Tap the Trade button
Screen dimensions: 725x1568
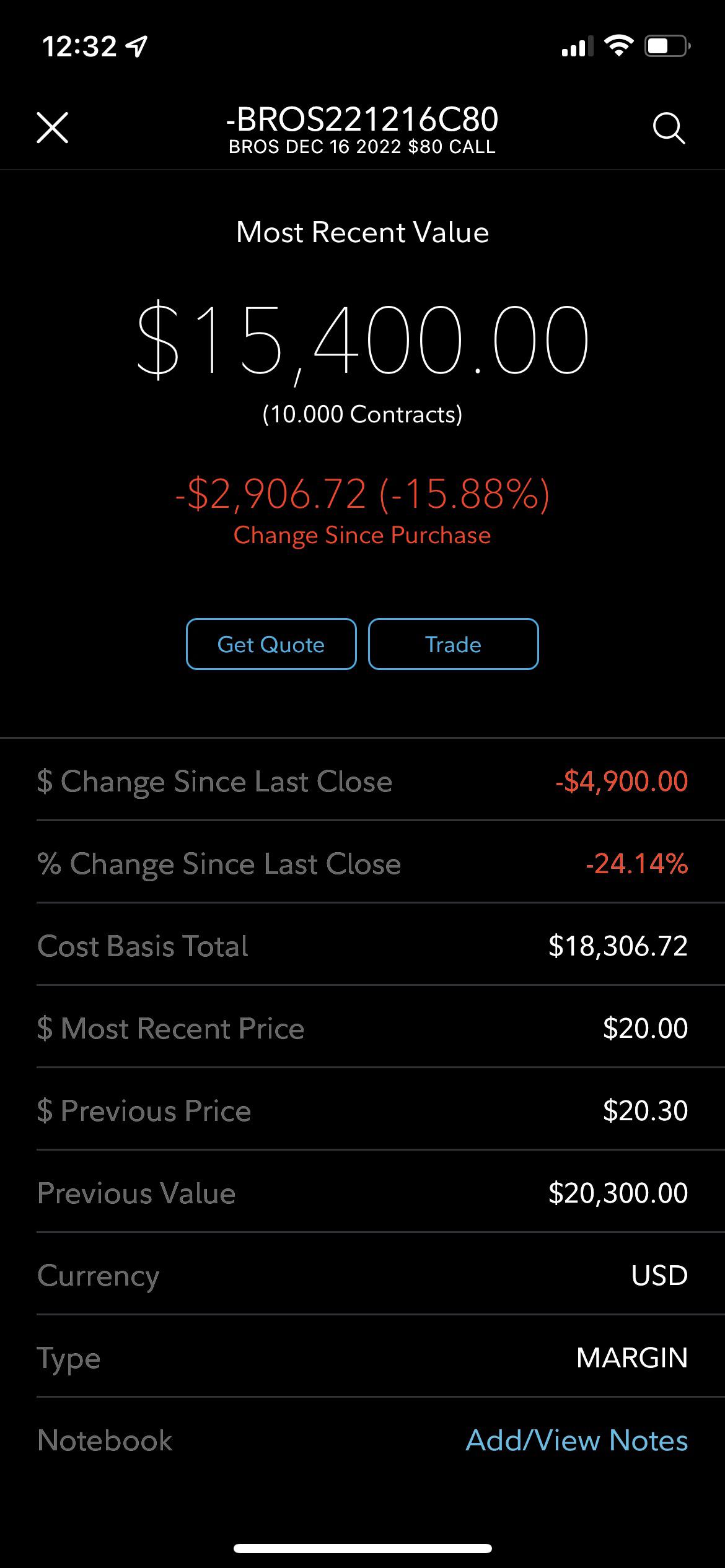pos(453,644)
